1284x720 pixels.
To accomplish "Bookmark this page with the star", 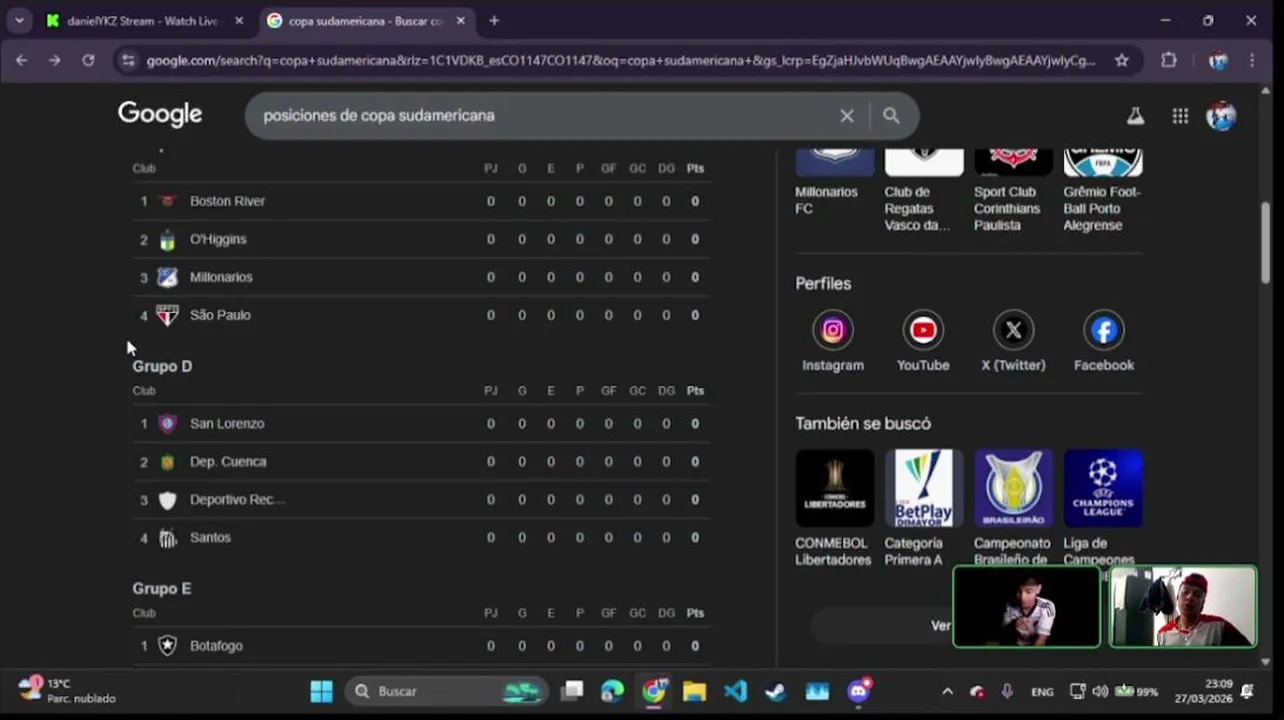I will tap(1122, 60).
